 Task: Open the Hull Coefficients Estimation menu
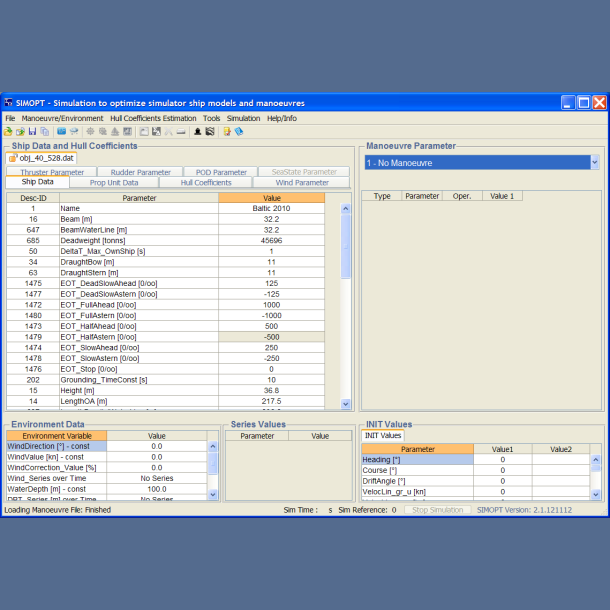pos(153,118)
